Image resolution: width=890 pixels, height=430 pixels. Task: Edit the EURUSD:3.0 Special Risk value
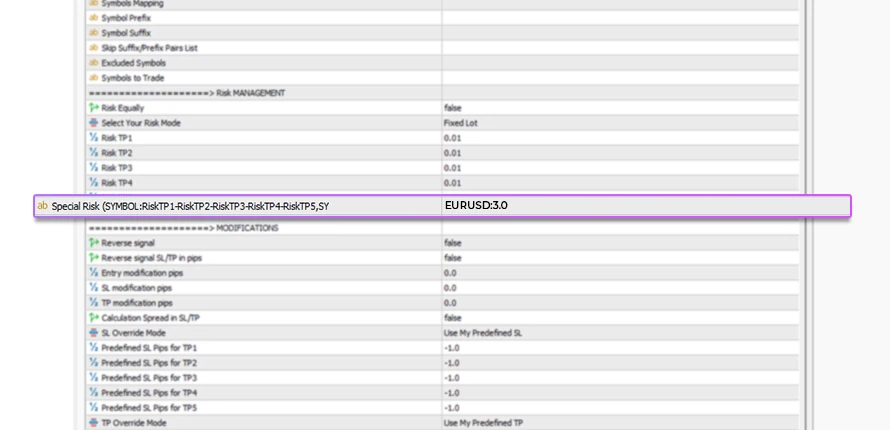pyautogui.click(x=476, y=206)
